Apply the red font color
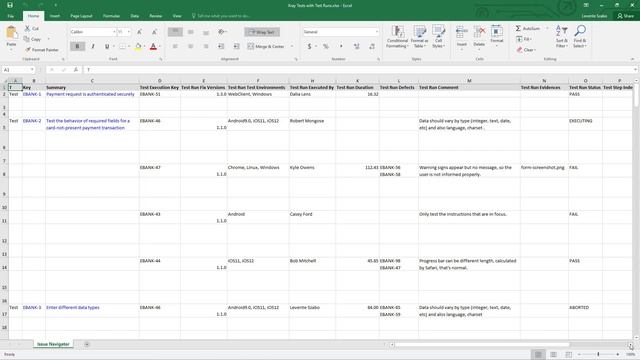 click(x=153, y=47)
